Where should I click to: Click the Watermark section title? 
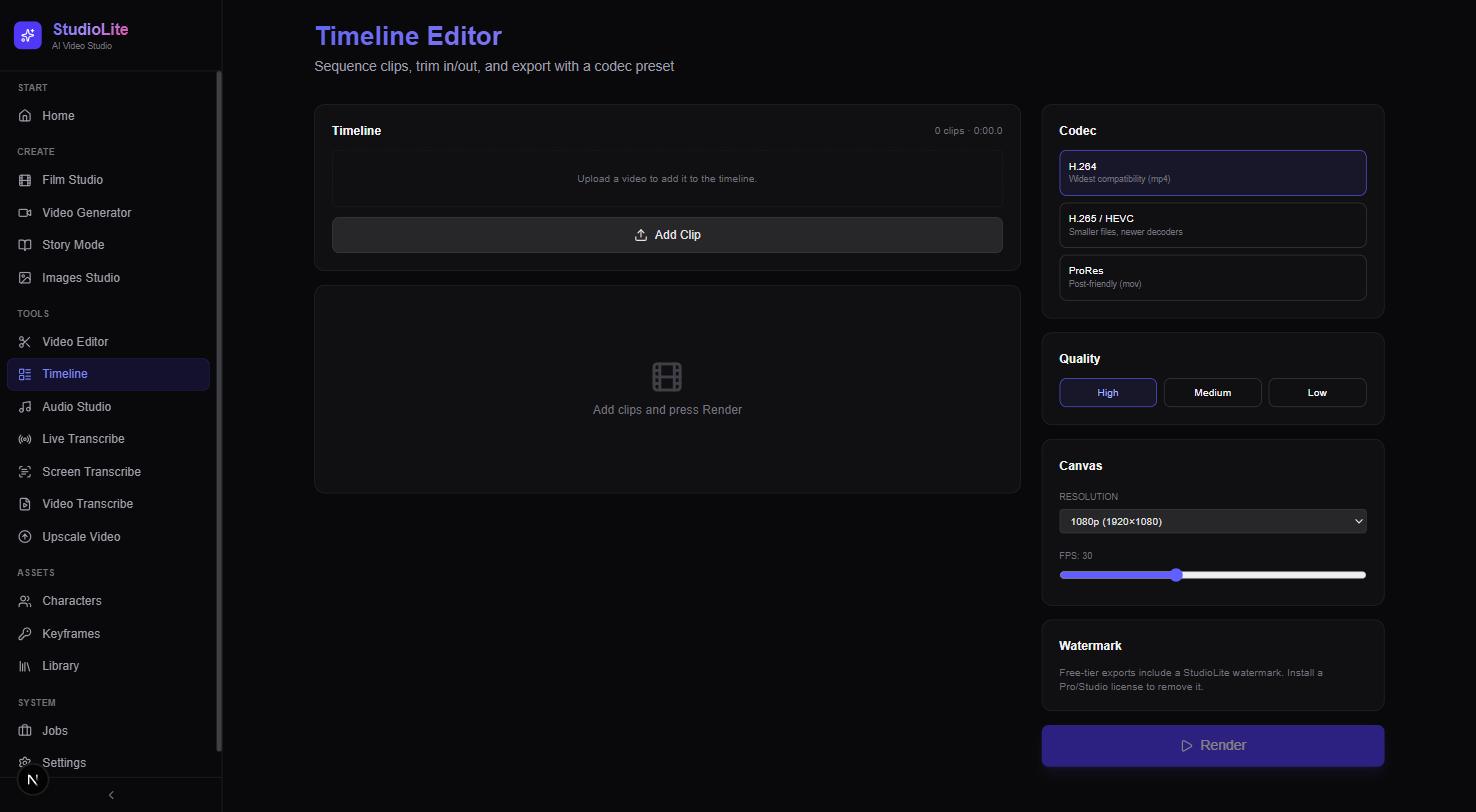[x=1090, y=646]
